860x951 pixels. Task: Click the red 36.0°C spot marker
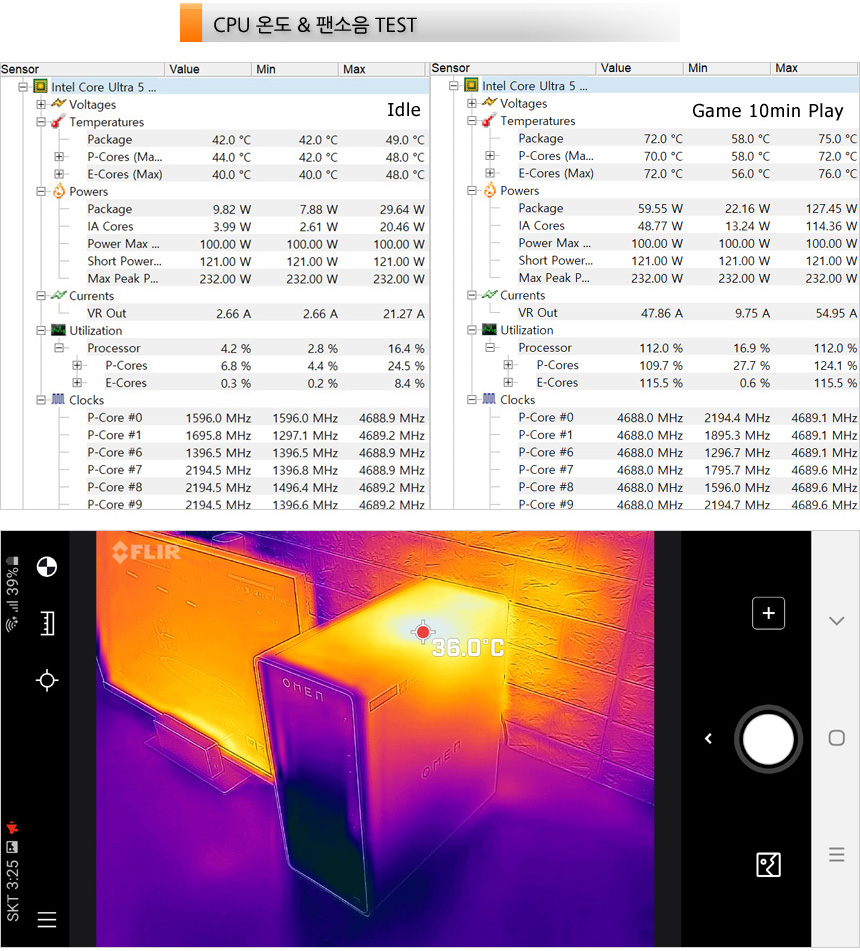pyautogui.click(x=423, y=632)
